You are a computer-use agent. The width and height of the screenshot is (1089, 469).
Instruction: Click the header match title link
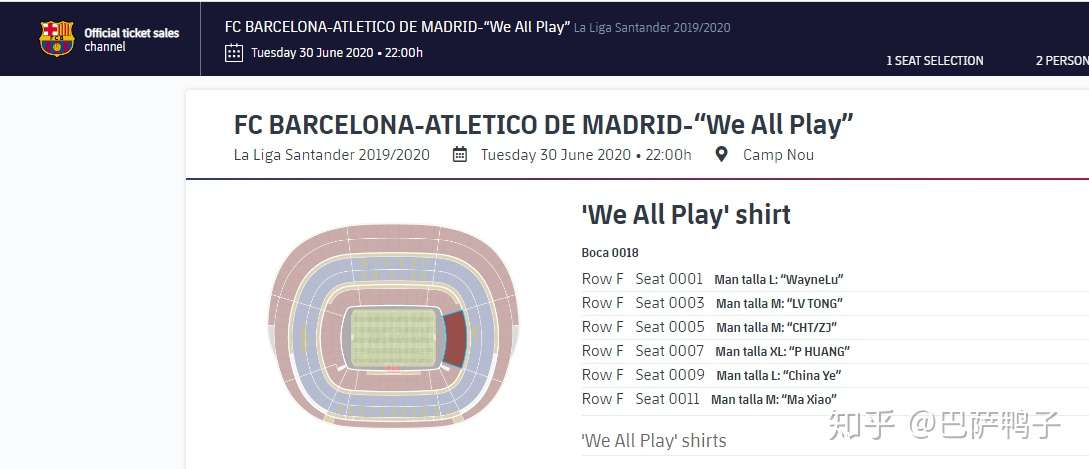tap(397, 27)
